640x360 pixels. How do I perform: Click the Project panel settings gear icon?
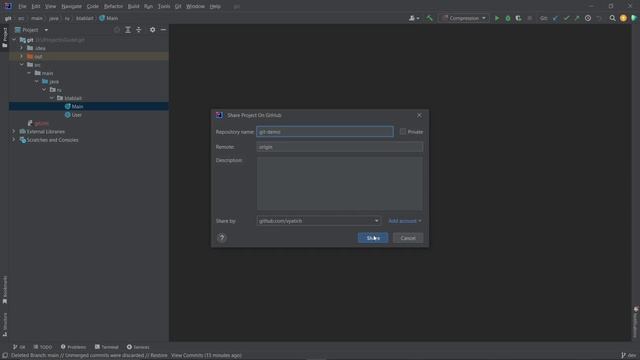tap(152, 30)
